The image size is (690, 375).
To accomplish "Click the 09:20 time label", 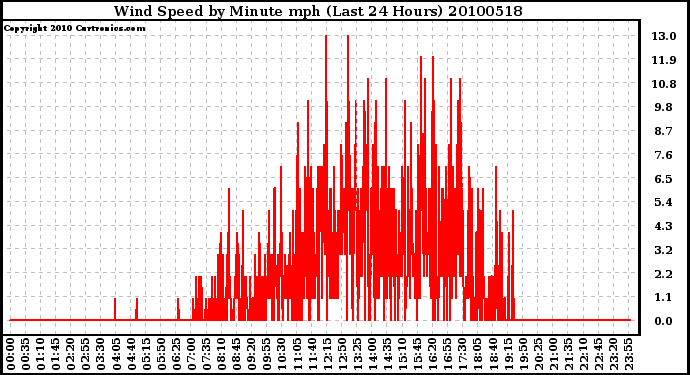I will (251, 355).
